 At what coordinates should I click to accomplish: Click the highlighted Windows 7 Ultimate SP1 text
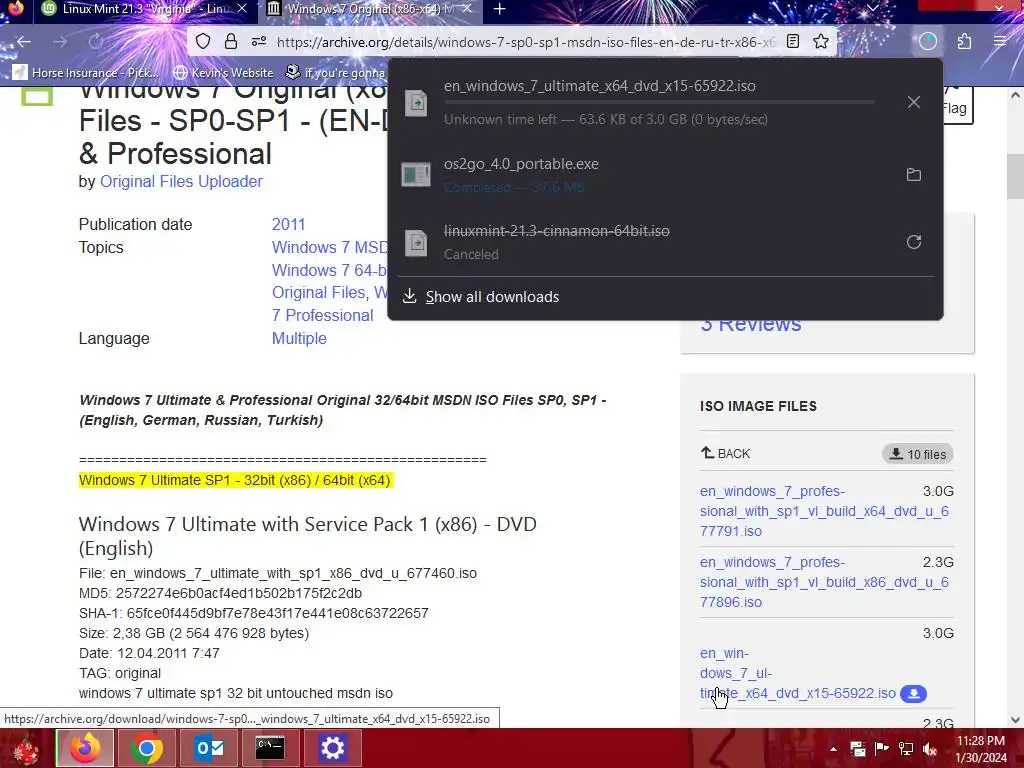234,481
